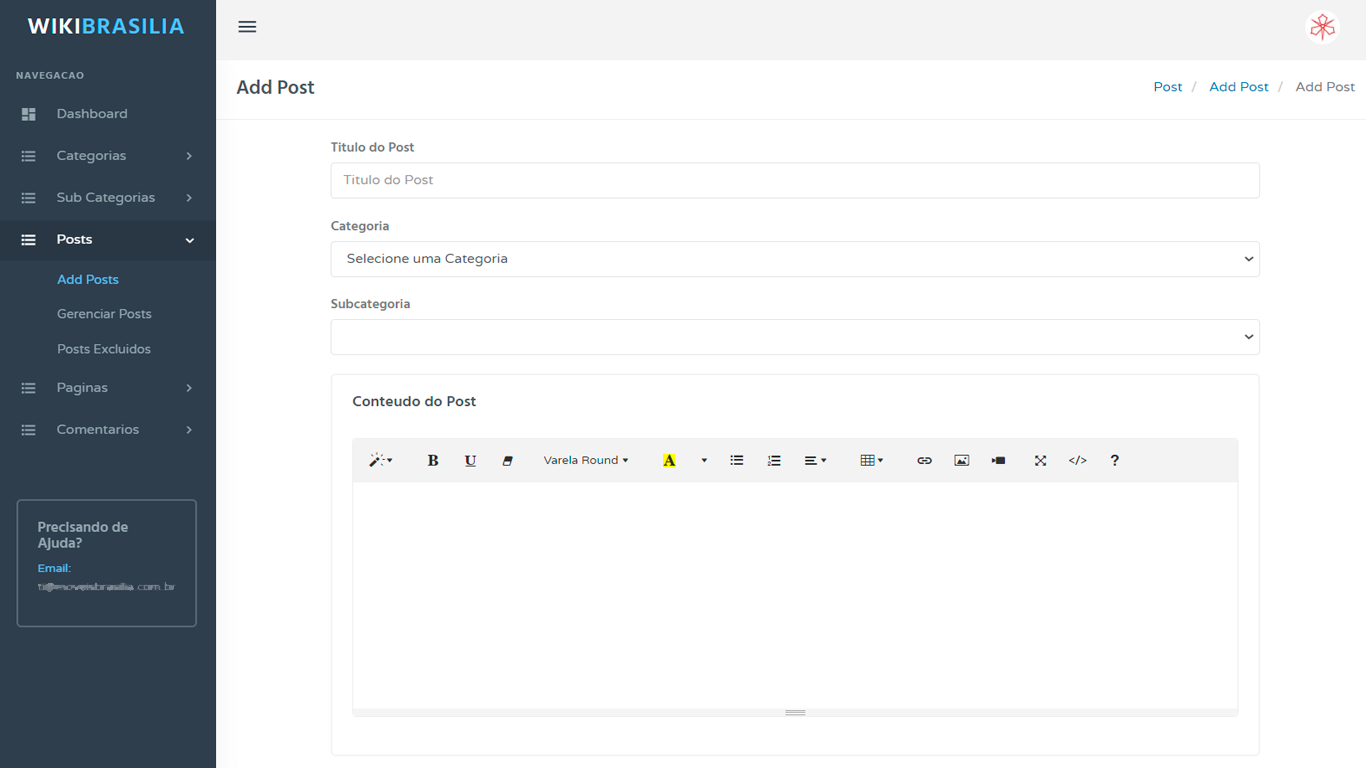Insert a link via chain icon
Image resolution: width=1366 pixels, height=768 pixels.
924,460
